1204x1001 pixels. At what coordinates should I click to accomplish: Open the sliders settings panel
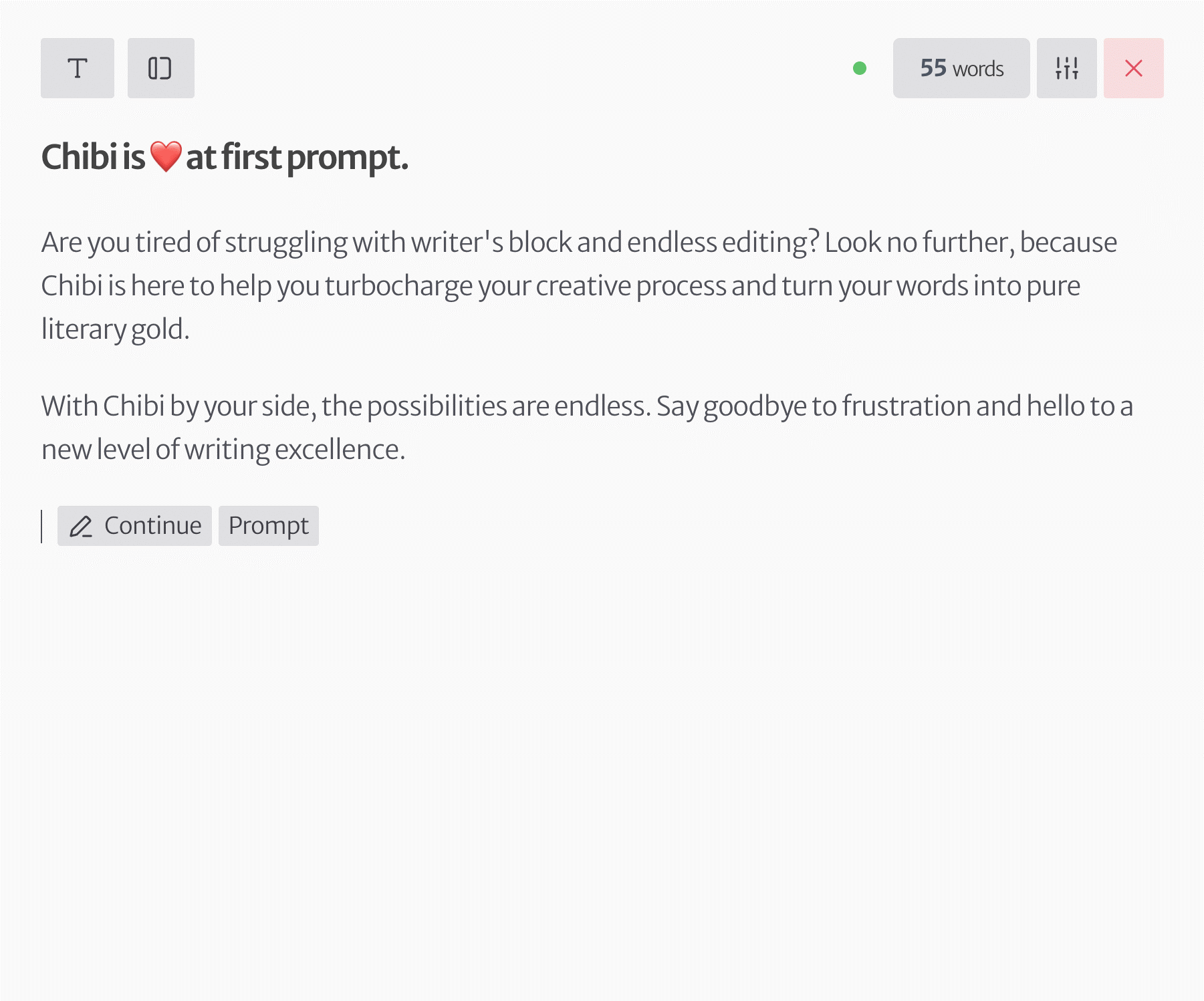pyautogui.click(x=1066, y=68)
